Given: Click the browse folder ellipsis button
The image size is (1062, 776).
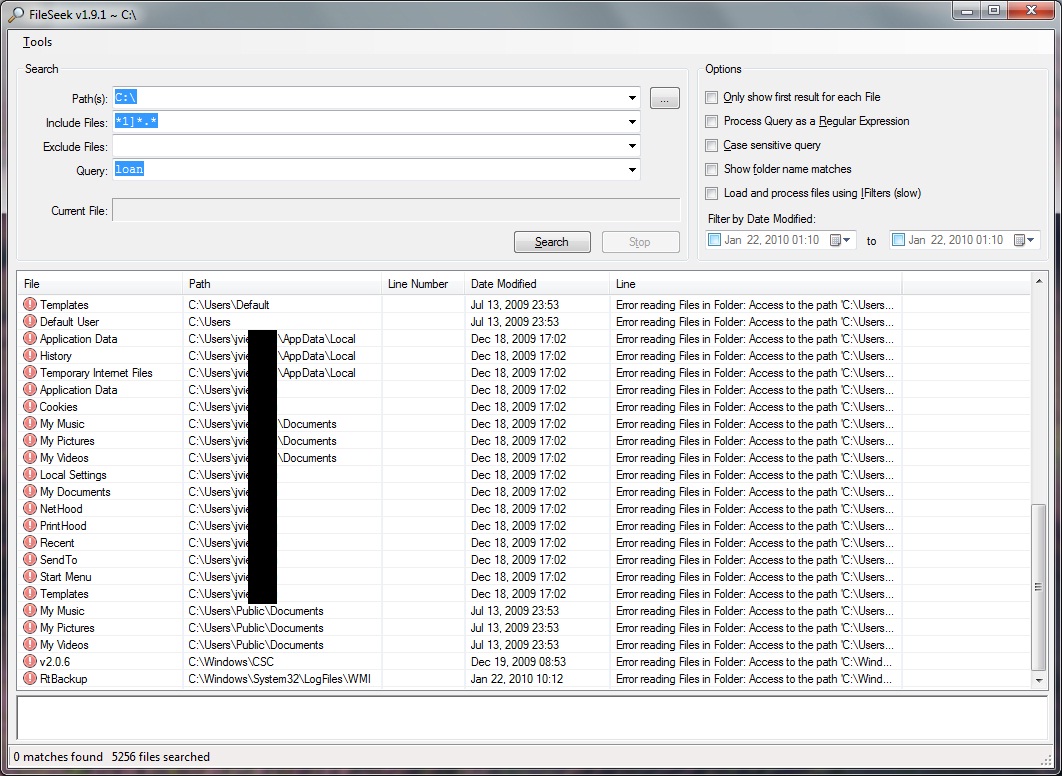Looking at the screenshot, I should click(665, 98).
